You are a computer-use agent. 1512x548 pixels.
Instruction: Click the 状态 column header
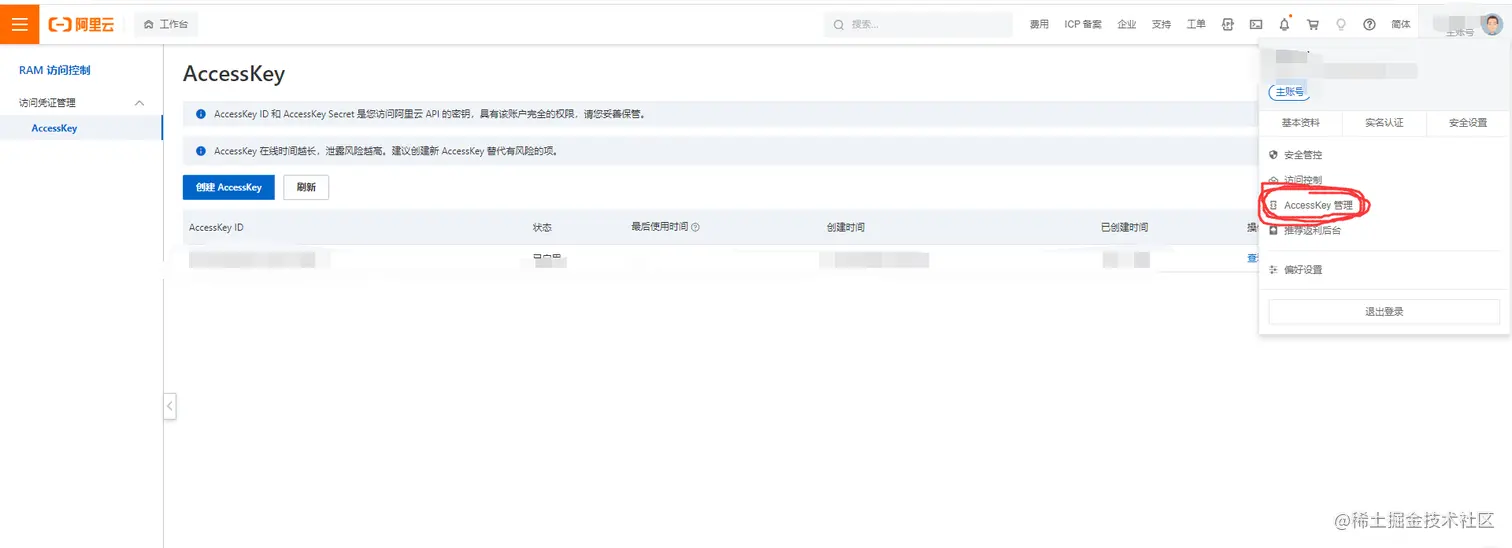[x=542, y=228]
